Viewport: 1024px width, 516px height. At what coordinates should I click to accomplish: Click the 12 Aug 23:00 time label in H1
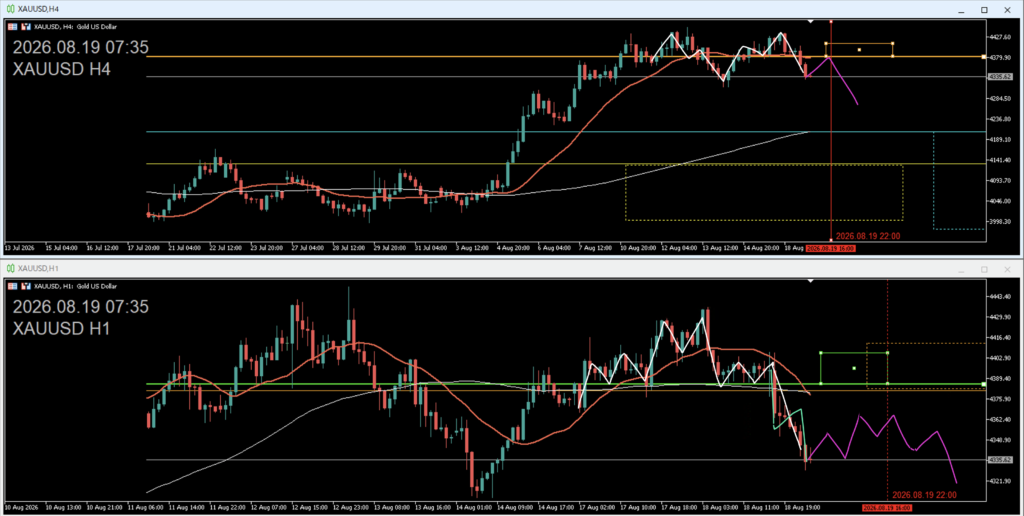[x=351, y=508]
